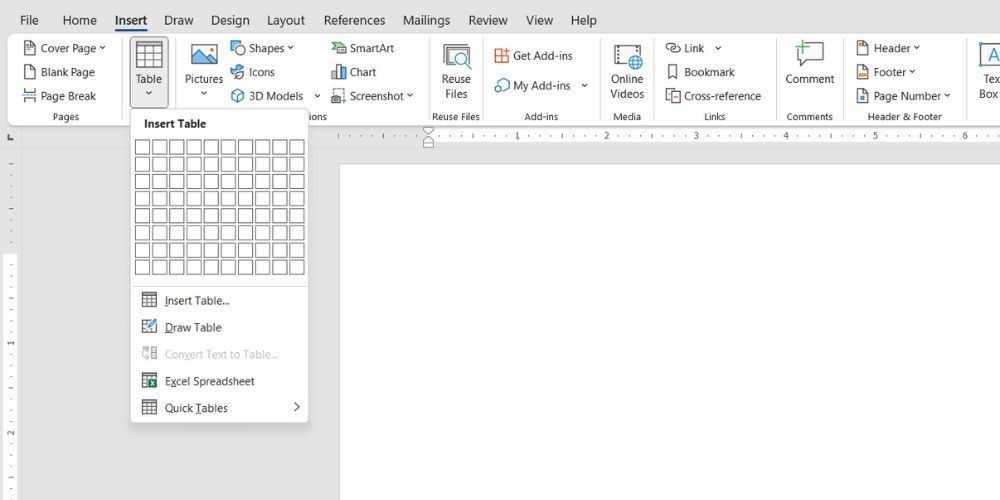This screenshot has height=500, width=1000.
Task: Select the bottom-right cell in table grid
Action: 297,267
